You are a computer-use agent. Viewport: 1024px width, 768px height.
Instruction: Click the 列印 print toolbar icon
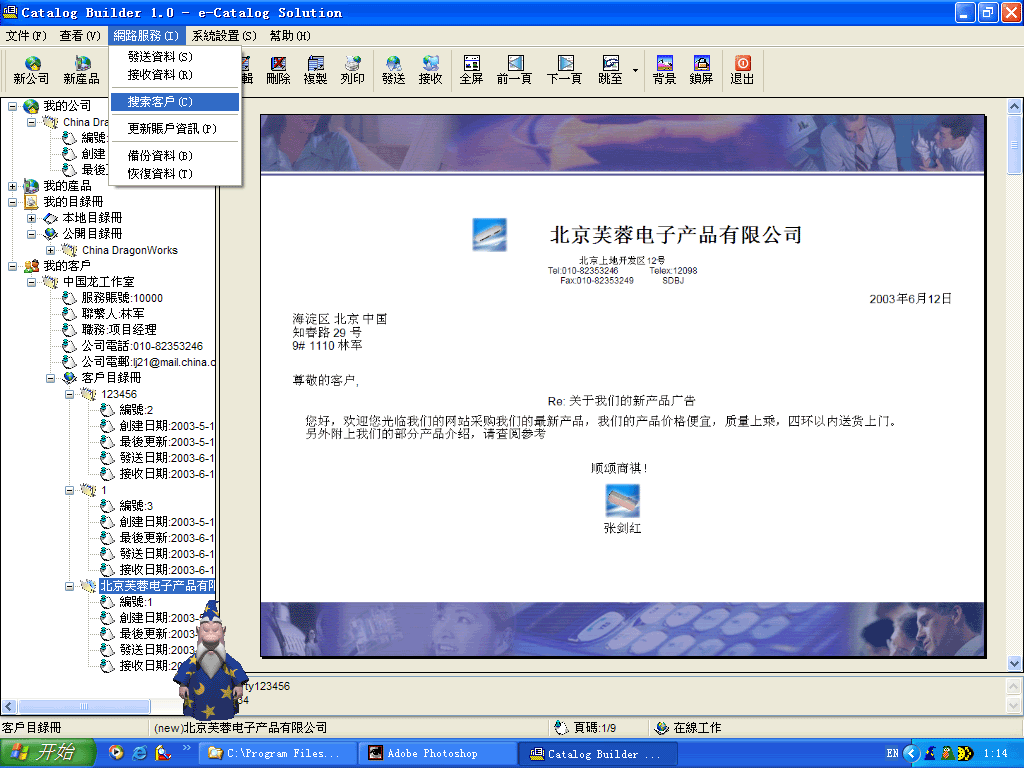coord(353,70)
